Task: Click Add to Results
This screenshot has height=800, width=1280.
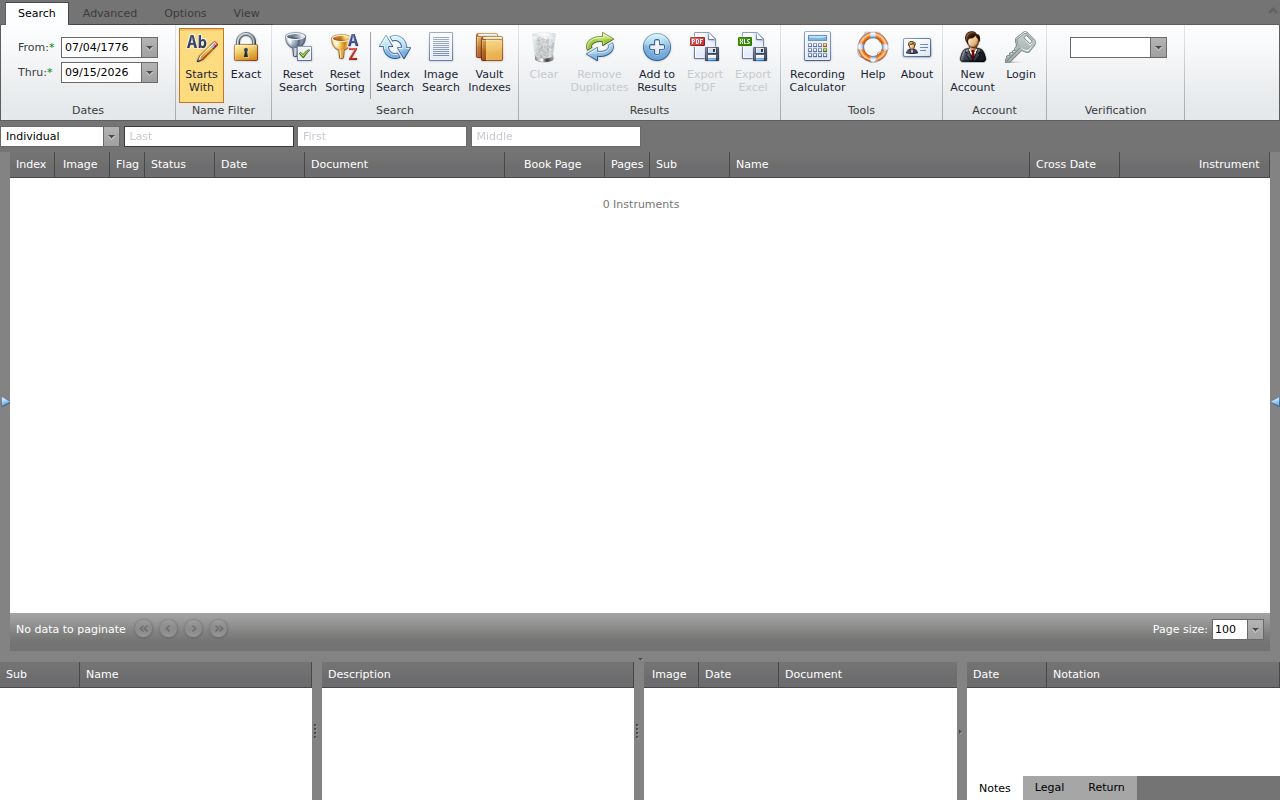Action: 657,64
